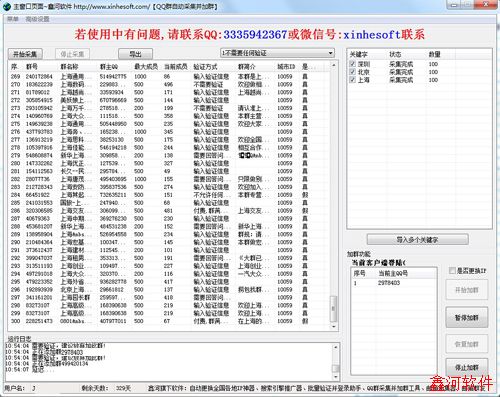This screenshot has width=500, height=397.
Task: Select group table row numbered 269
Action: [x=169, y=76]
